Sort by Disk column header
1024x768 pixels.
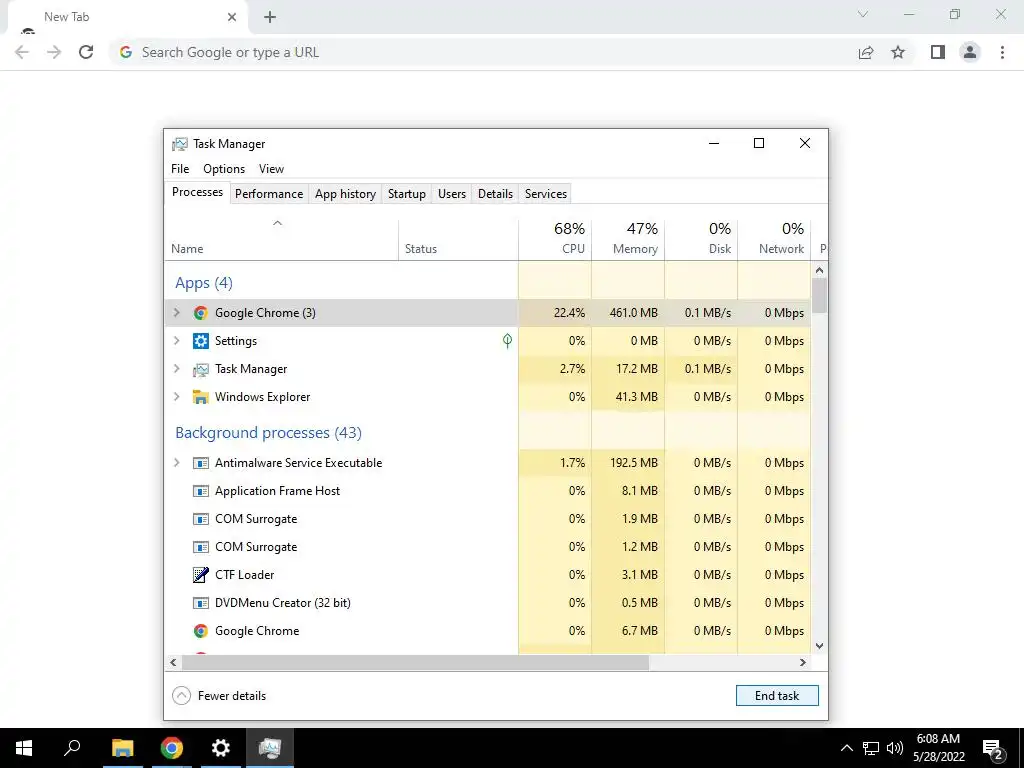point(701,239)
